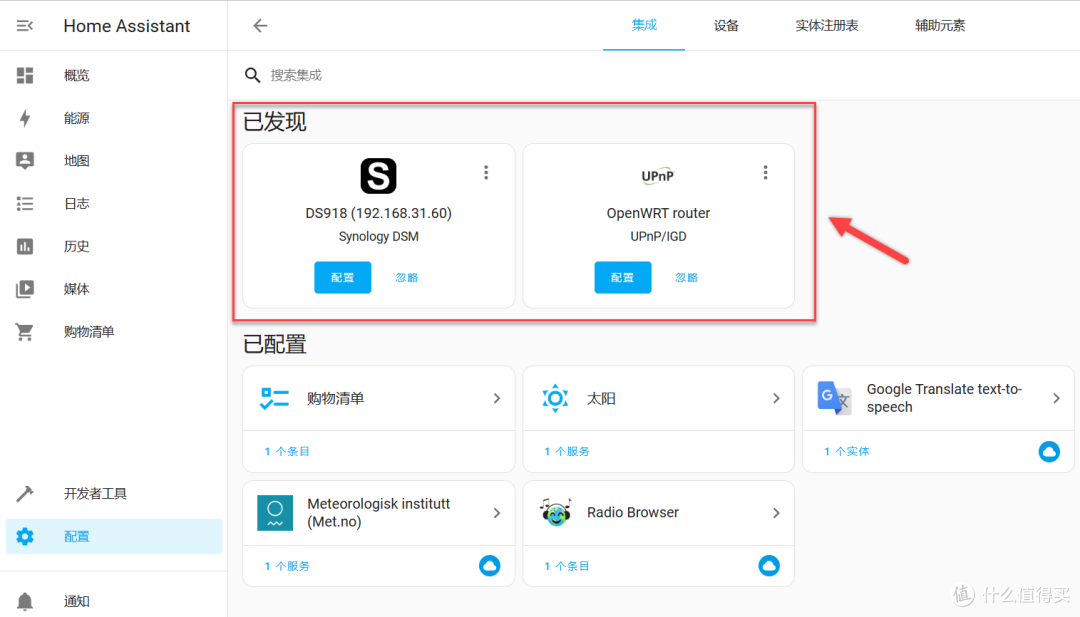1080x617 pixels.
Task: Expand the Radio Browser card chevron
Action: pyautogui.click(x=776, y=513)
